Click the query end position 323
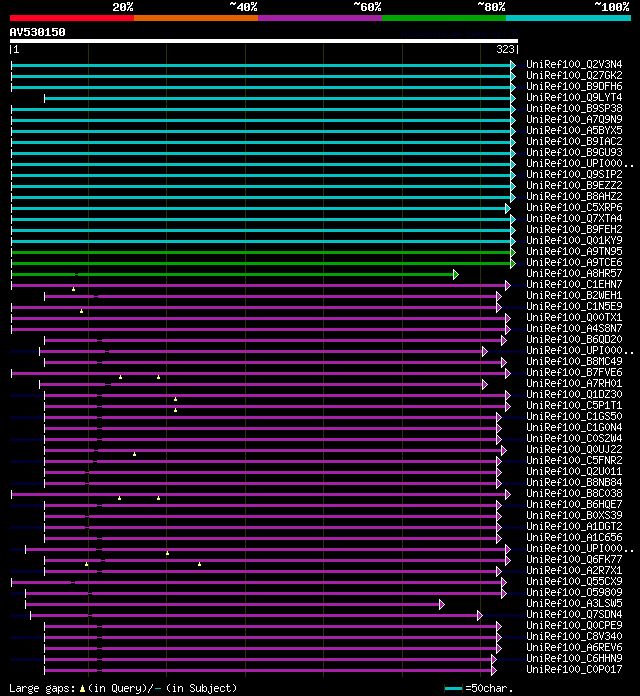The image size is (640, 696). click(x=505, y=49)
